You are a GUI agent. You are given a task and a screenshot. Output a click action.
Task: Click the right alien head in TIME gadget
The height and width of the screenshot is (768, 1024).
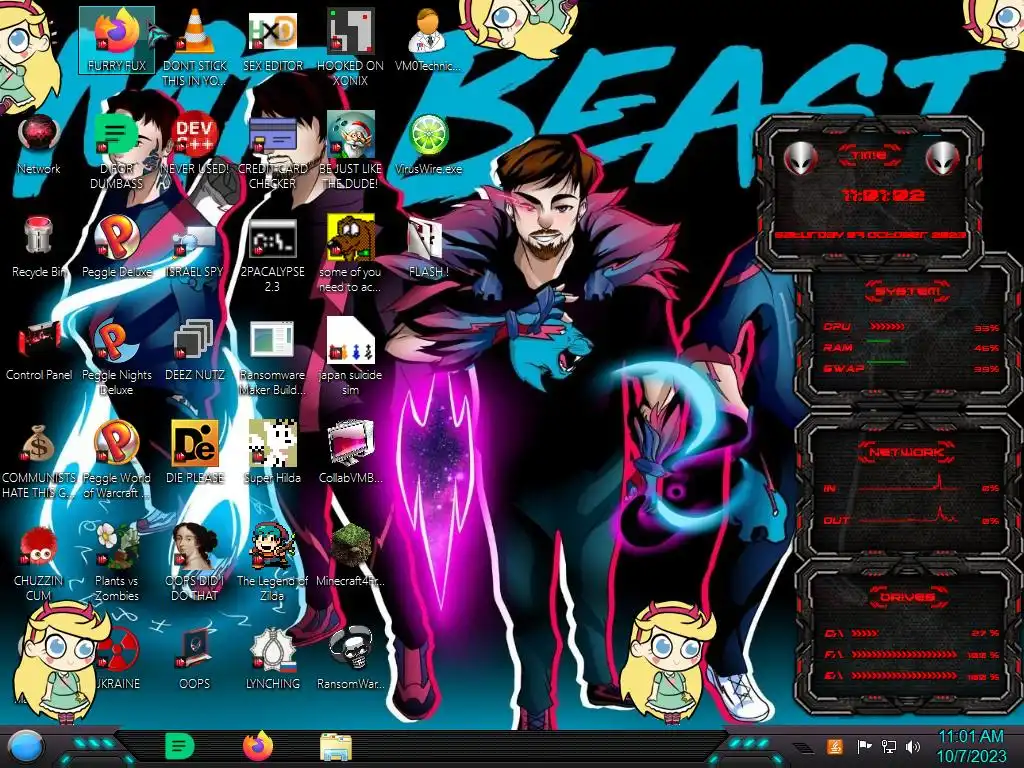point(942,157)
